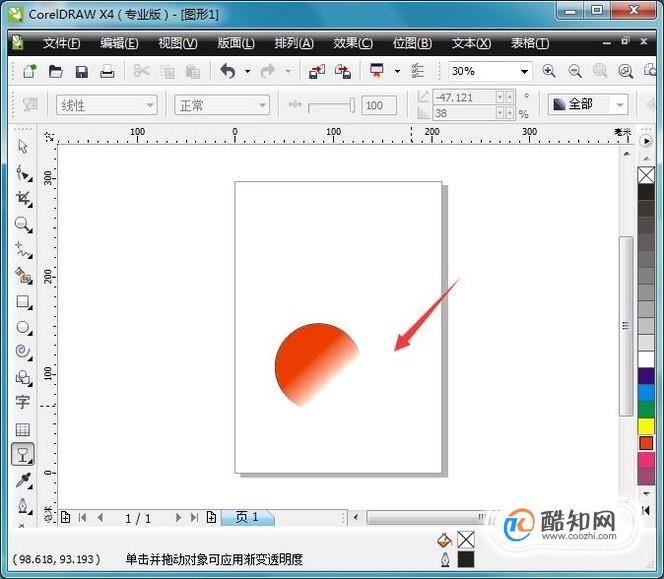Pick the yellow palette swatch
This screenshot has width=664, height=579.
646,427
